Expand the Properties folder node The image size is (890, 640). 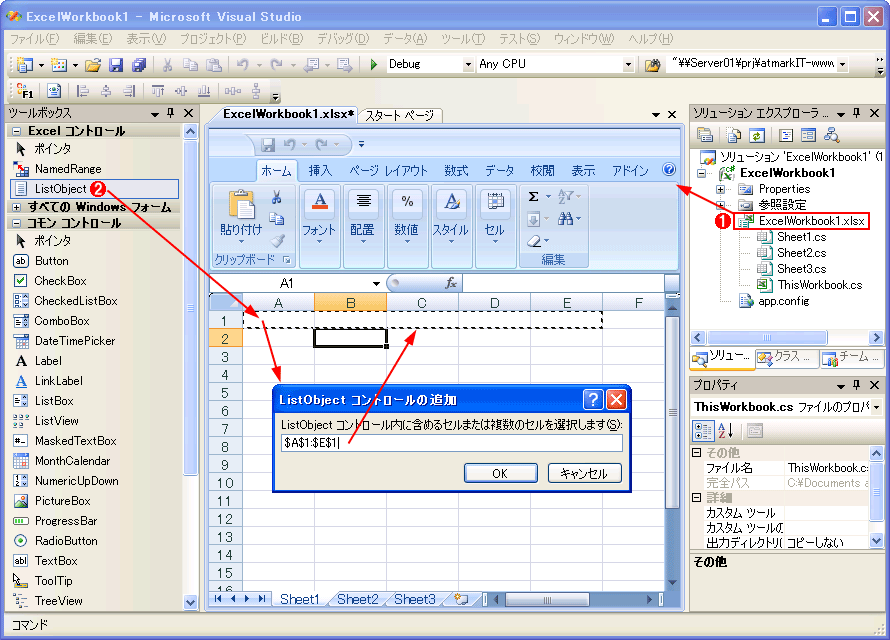tap(720, 189)
